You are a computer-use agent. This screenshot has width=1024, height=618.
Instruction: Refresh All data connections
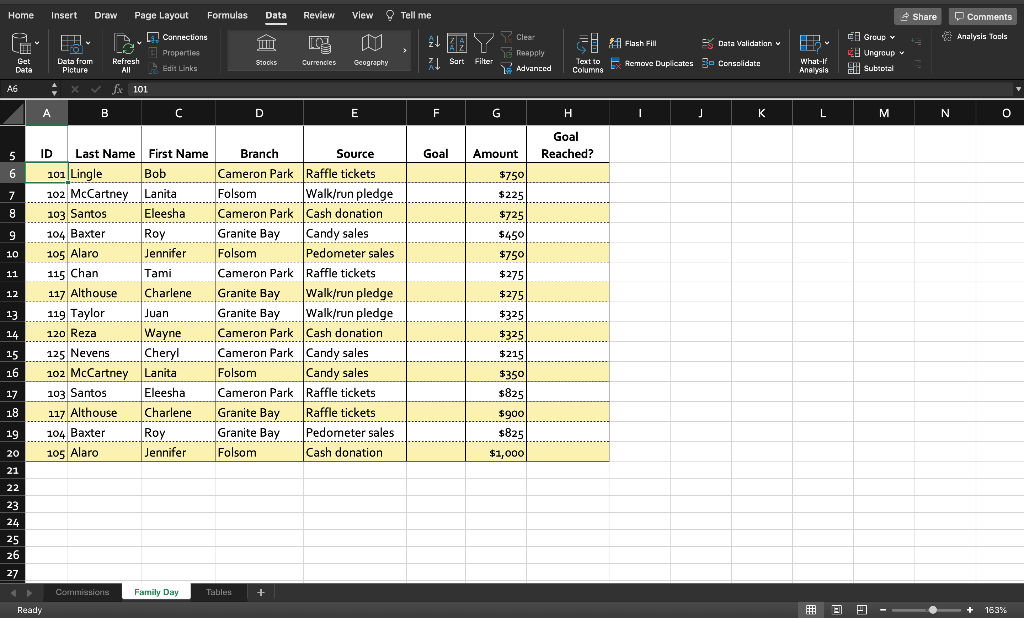pos(123,50)
